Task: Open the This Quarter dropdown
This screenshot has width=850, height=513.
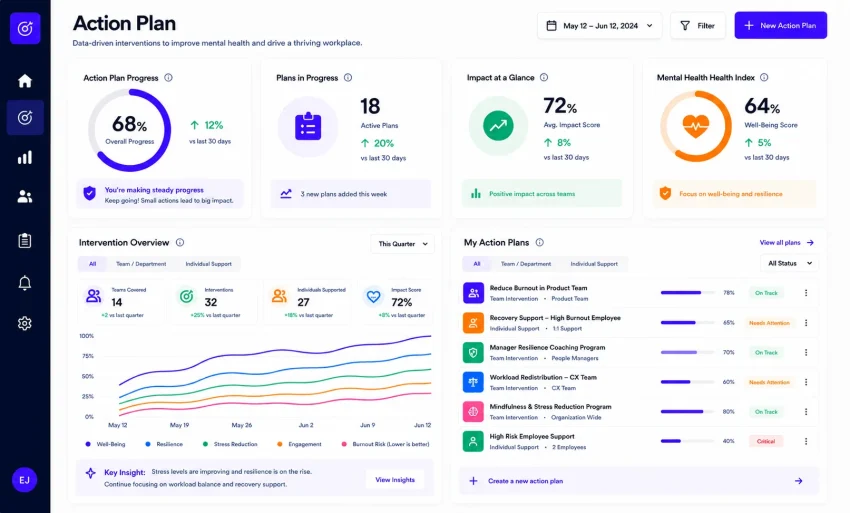Action: click(x=403, y=244)
